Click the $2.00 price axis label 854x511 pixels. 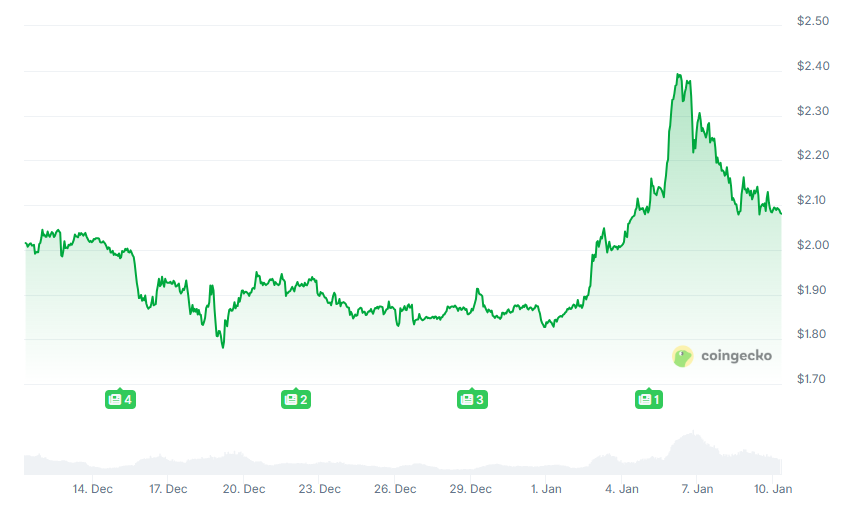click(x=812, y=245)
